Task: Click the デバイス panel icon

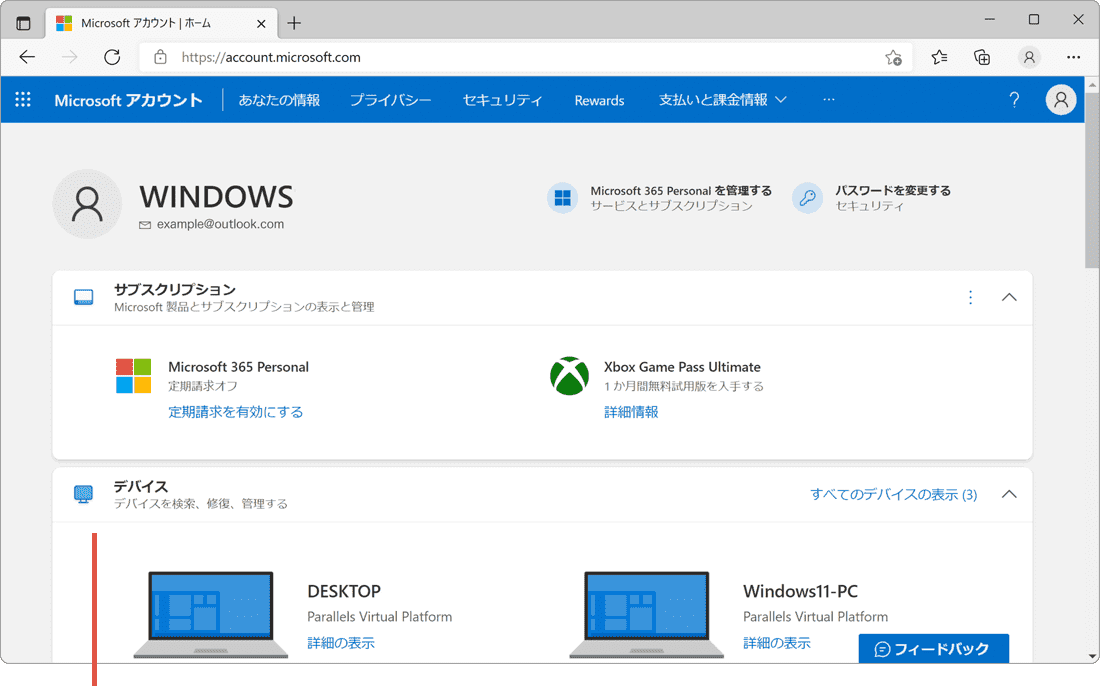Action: (x=83, y=494)
